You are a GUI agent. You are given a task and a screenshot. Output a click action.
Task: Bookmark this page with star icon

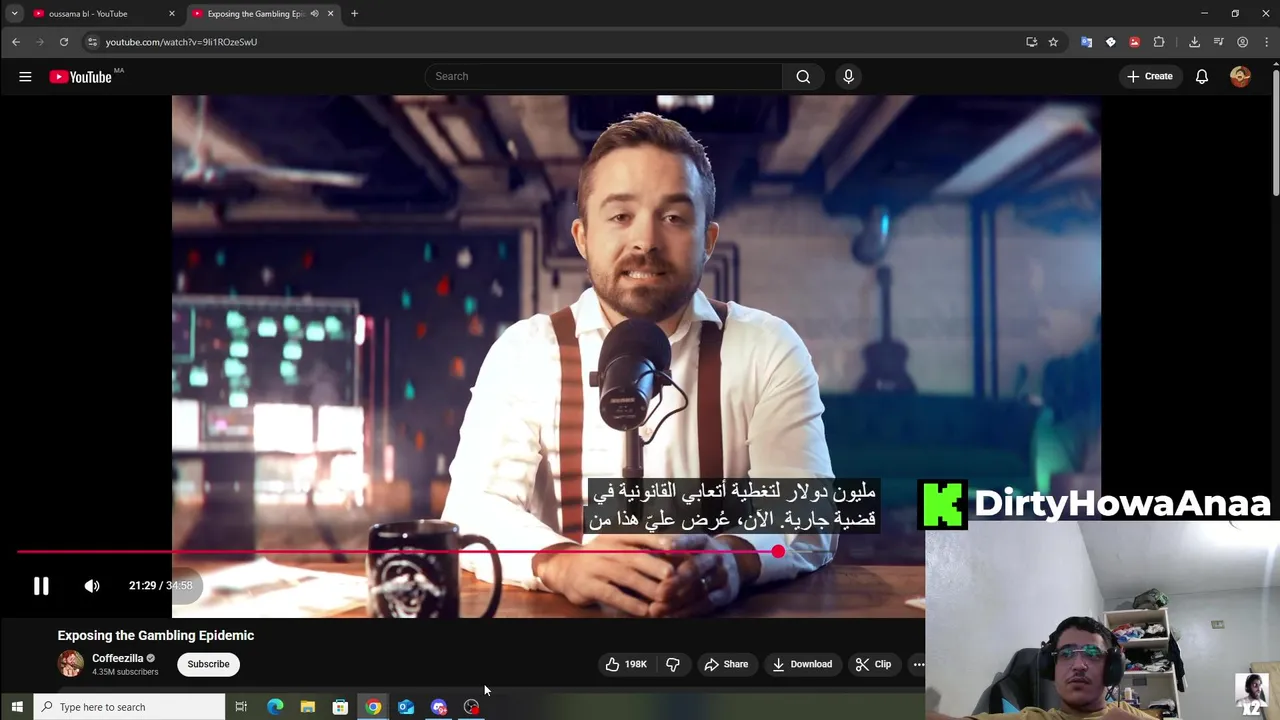pos(1053,42)
